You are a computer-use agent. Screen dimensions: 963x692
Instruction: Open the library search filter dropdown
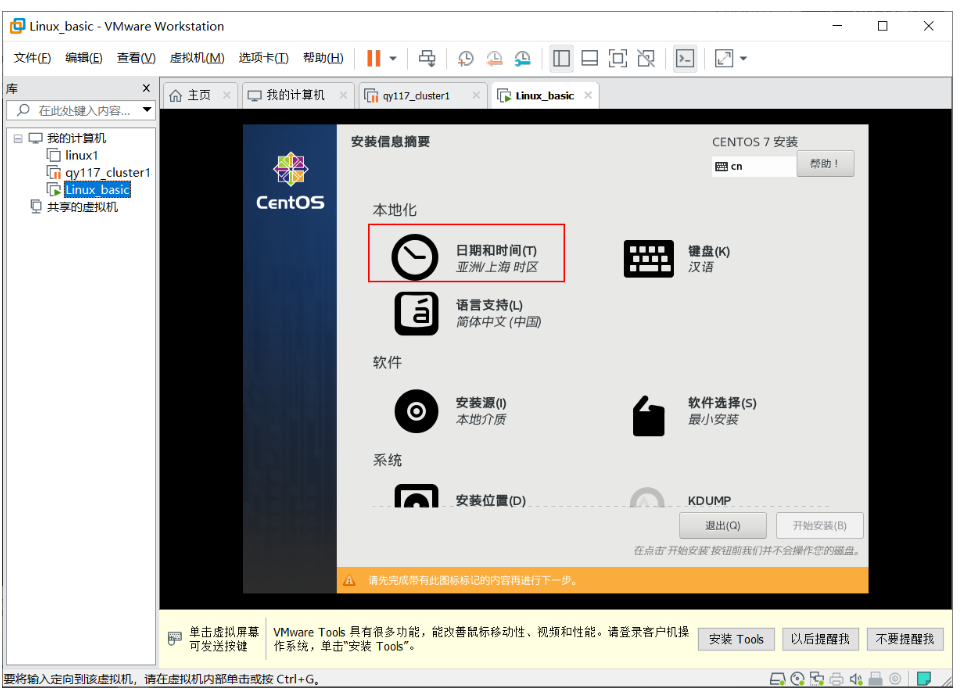click(x=147, y=110)
